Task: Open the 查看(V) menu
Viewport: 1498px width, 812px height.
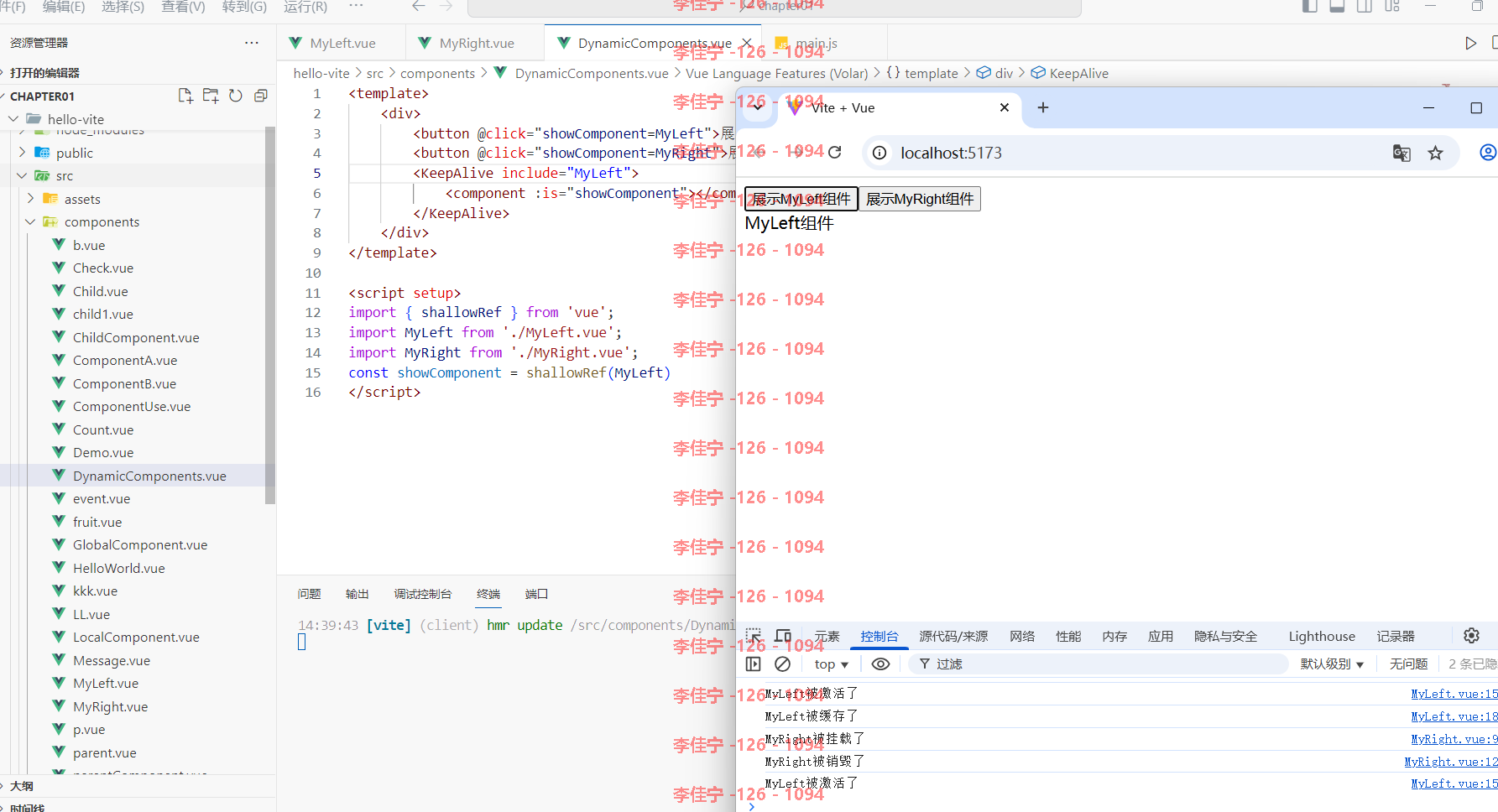Action: pyautogui.click(x=183, y=7)
